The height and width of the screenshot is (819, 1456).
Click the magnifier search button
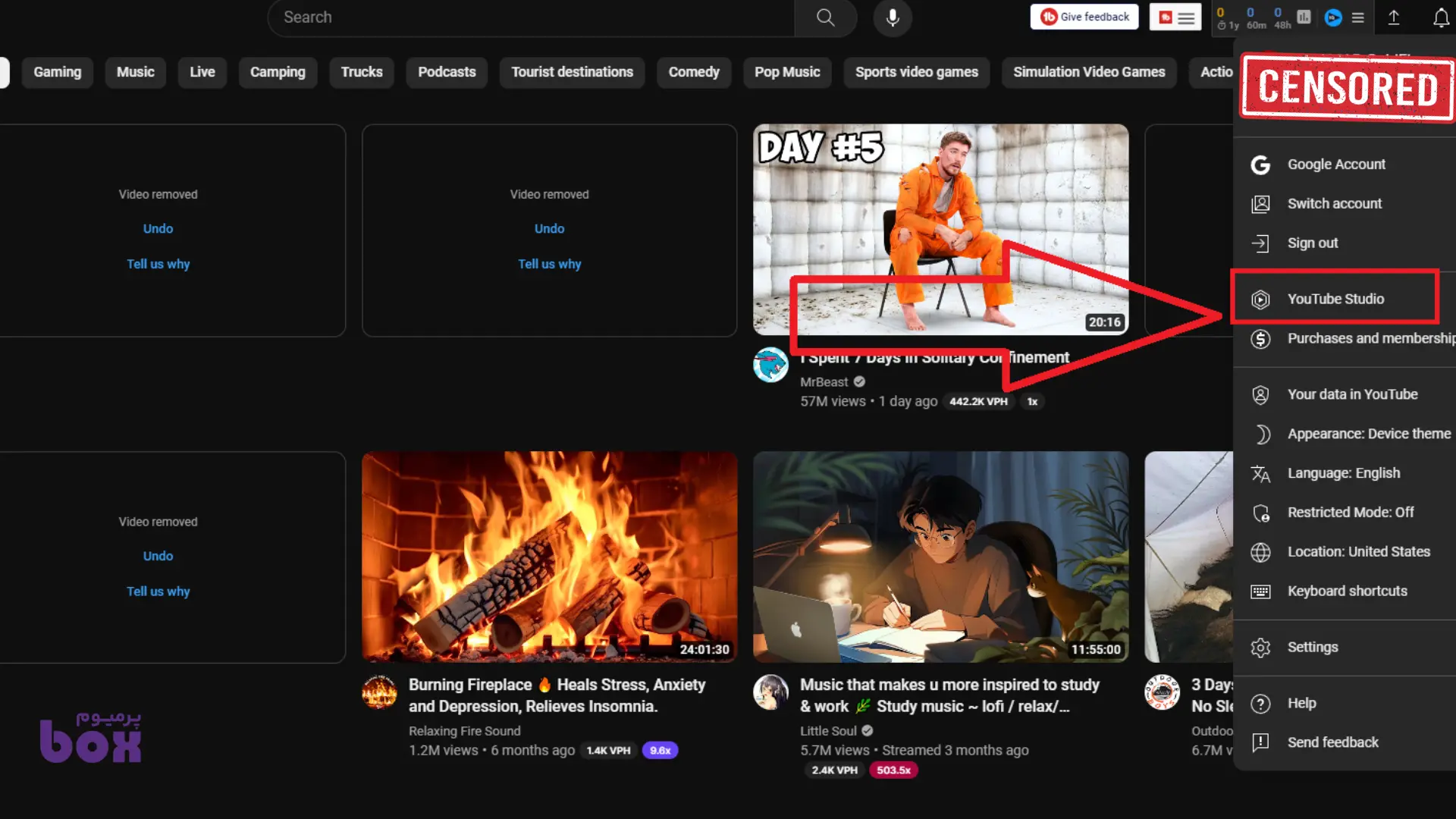825,17
